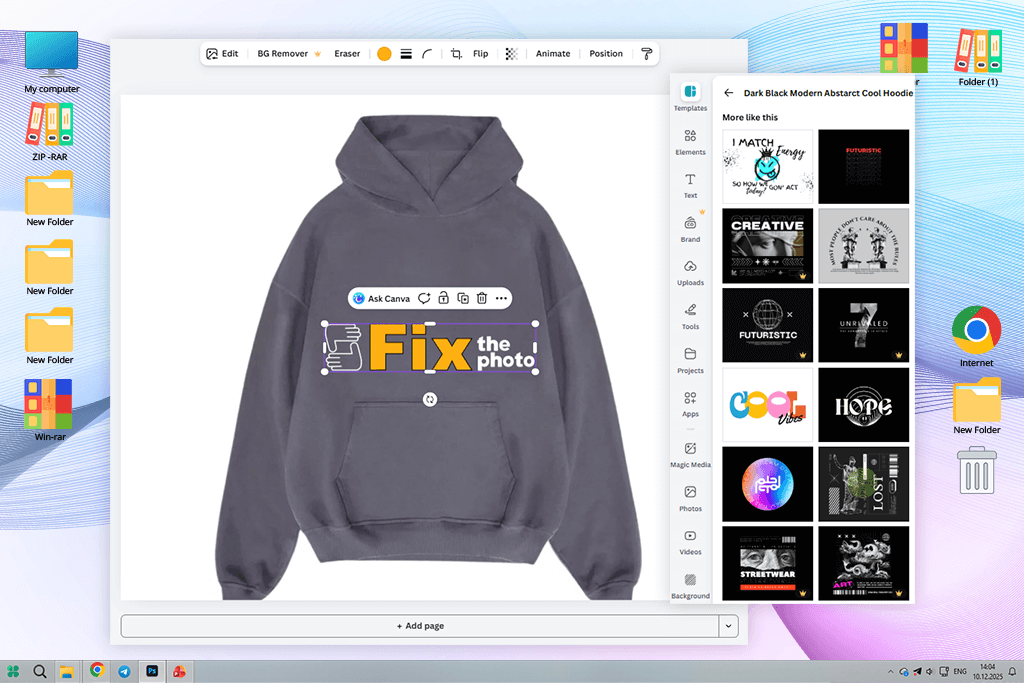Activate the crop icon

(x=456, y=54)
